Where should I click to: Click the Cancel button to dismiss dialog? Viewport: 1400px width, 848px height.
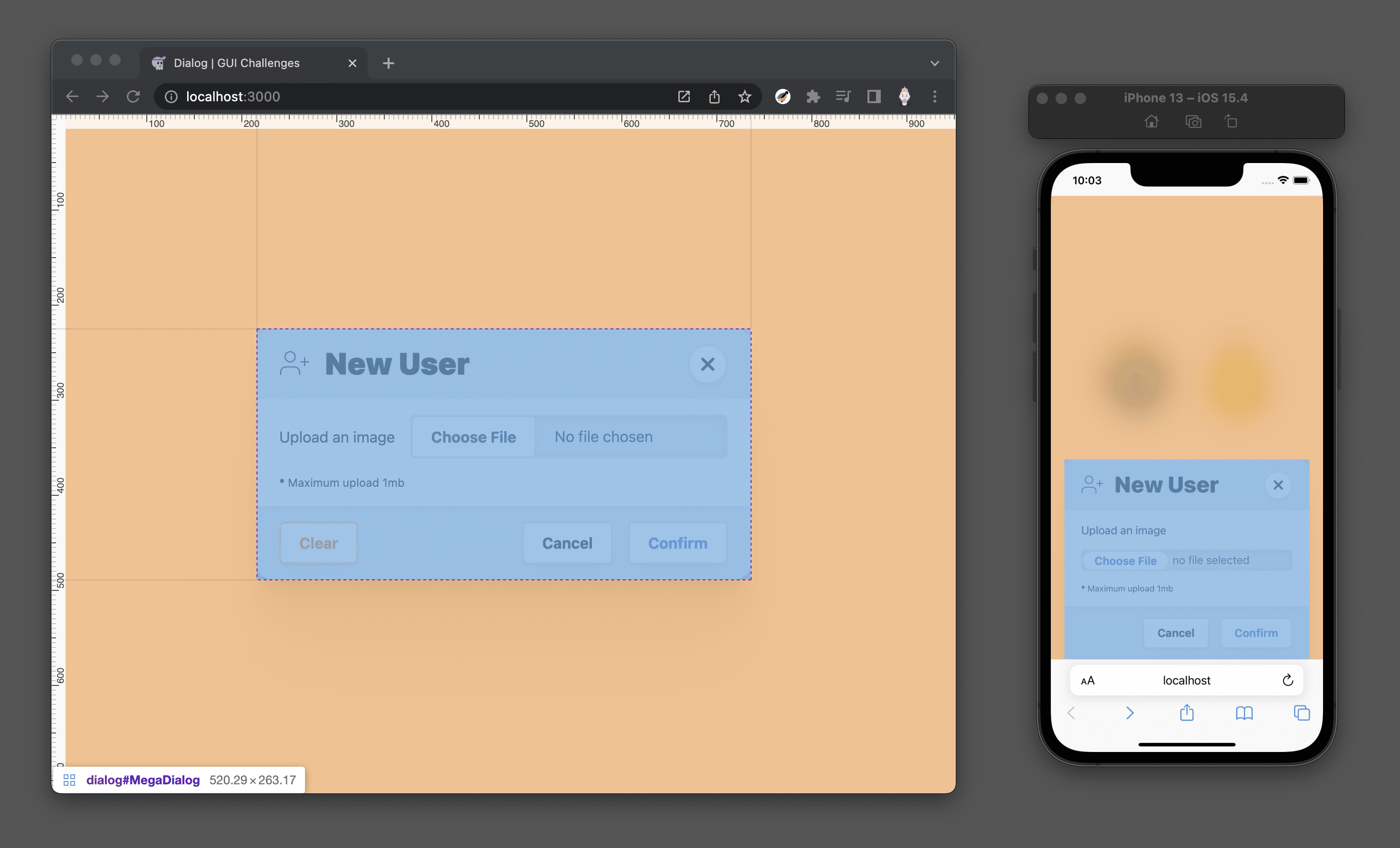point(568,543)
